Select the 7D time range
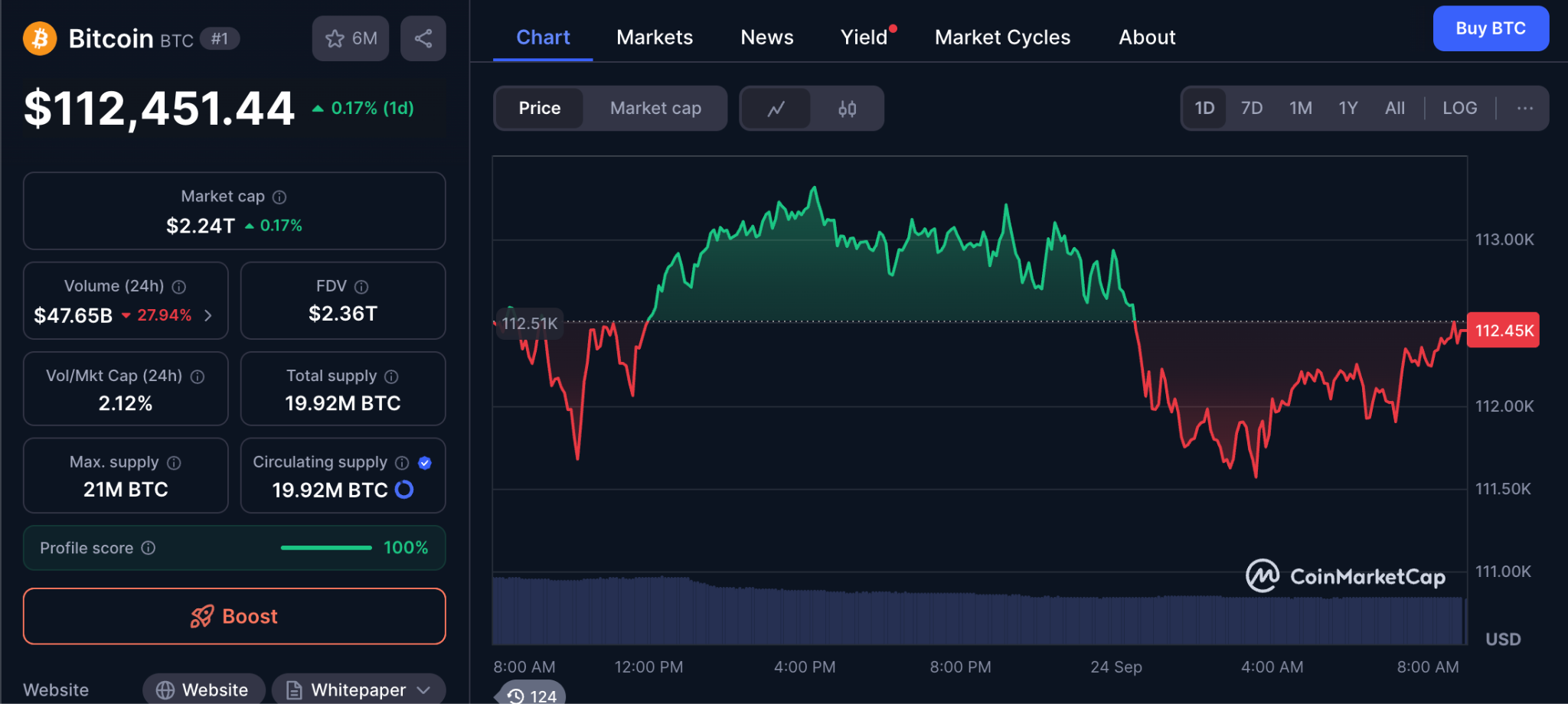 click(x=1251, y=109)
